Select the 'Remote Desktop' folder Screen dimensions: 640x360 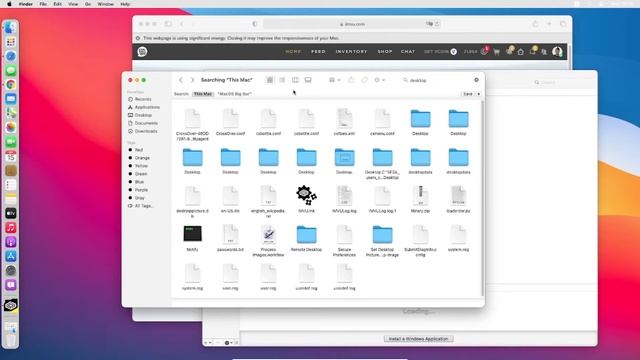tap(306, 238)
